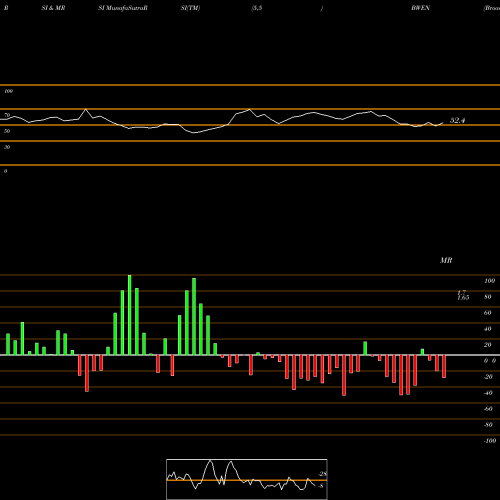Screen dimensions: 500x500
Task: Click the current RSI value 52.4
Action: (457, 120)
